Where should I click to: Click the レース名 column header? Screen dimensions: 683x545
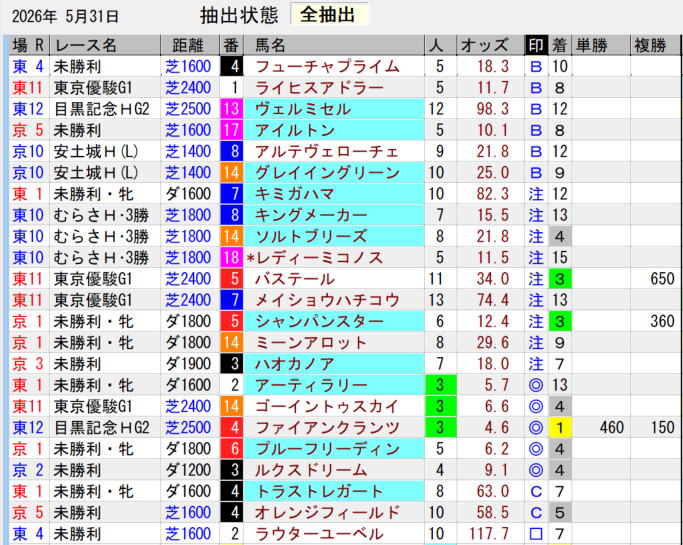click(x=105, y=45)
